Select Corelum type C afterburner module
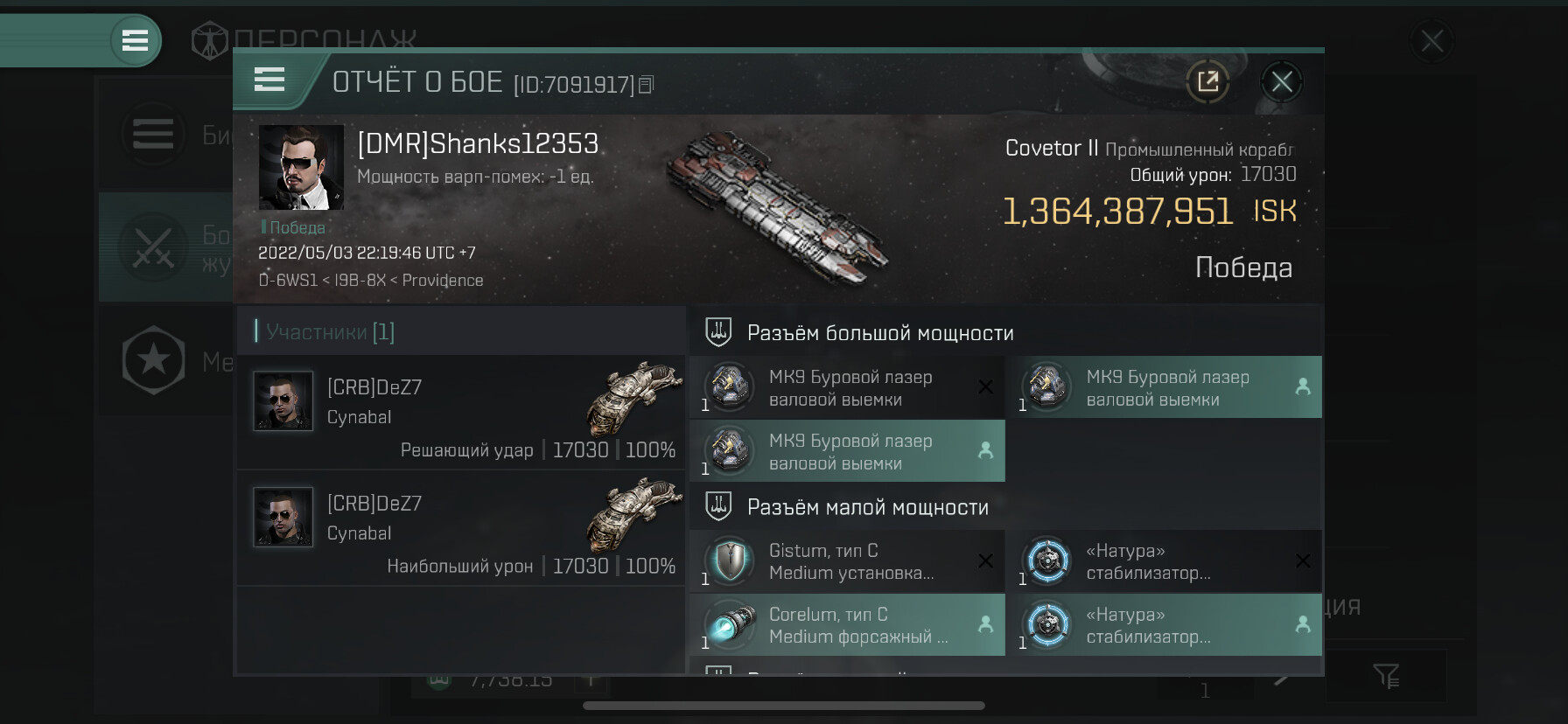This screenshot has height=724, width=1568. 847,625
